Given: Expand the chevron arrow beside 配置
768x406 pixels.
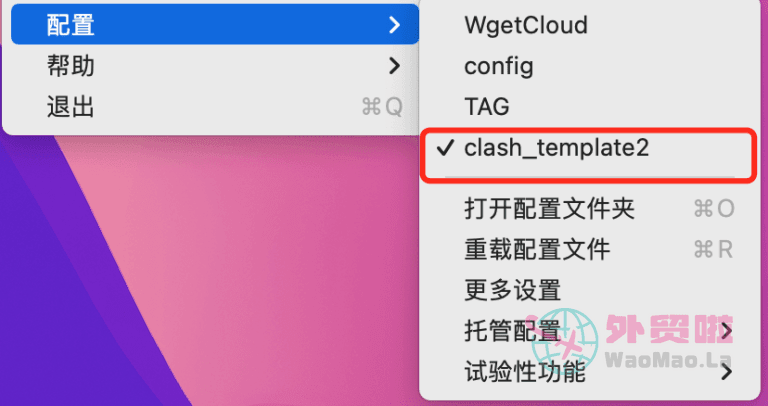Looking at the screenshot, I should pos(394,24).
